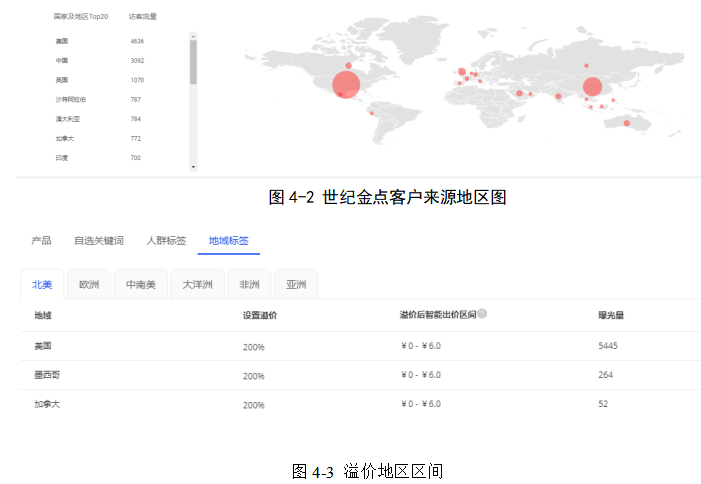Click the Saudi Arabia bubble on the map
The height and width of the screenshot is (484, 701).
tap(519, 93)
